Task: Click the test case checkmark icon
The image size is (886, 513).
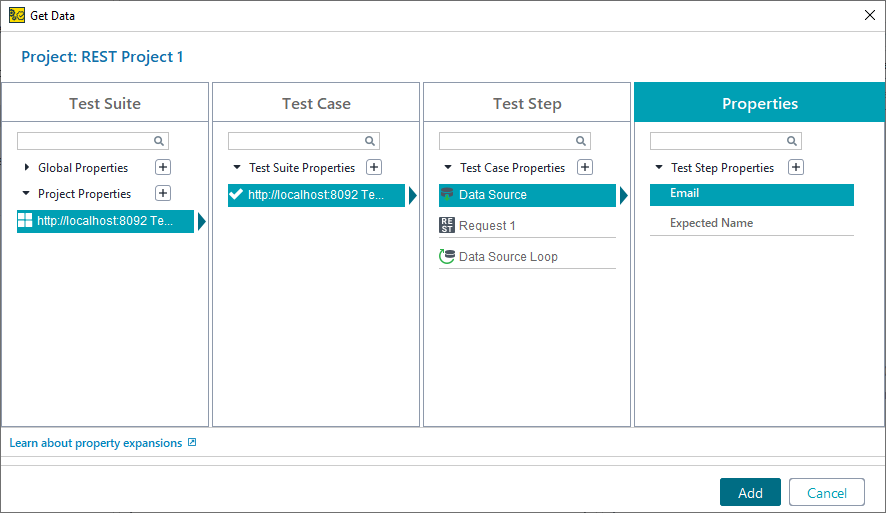Action: (x=236, y=194)
